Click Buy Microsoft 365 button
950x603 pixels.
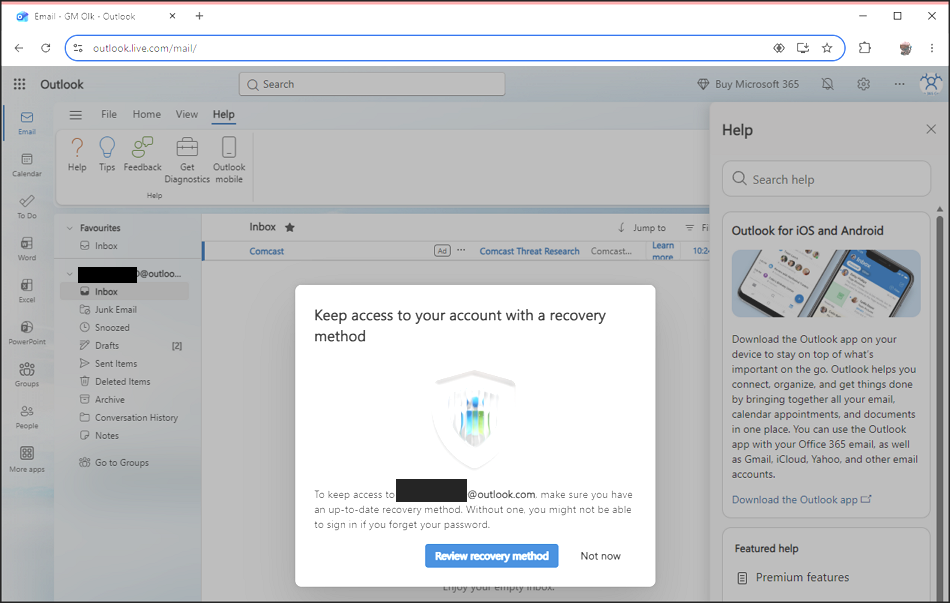click(748, 84)
